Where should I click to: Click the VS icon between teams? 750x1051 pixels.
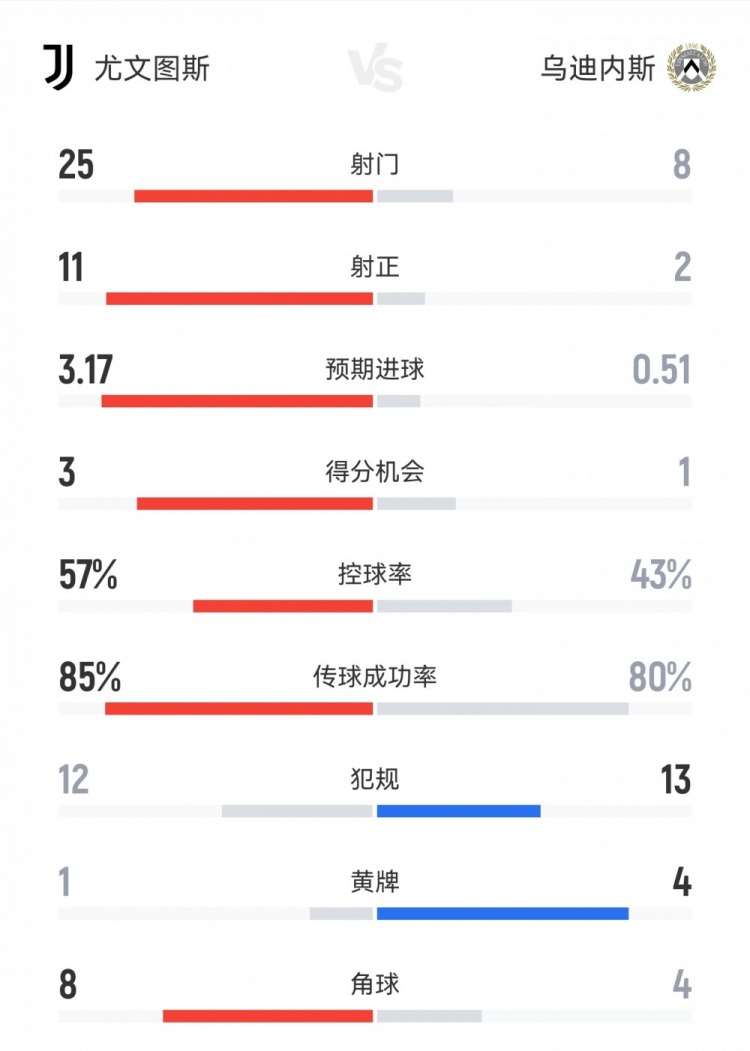tap(375, 70)
